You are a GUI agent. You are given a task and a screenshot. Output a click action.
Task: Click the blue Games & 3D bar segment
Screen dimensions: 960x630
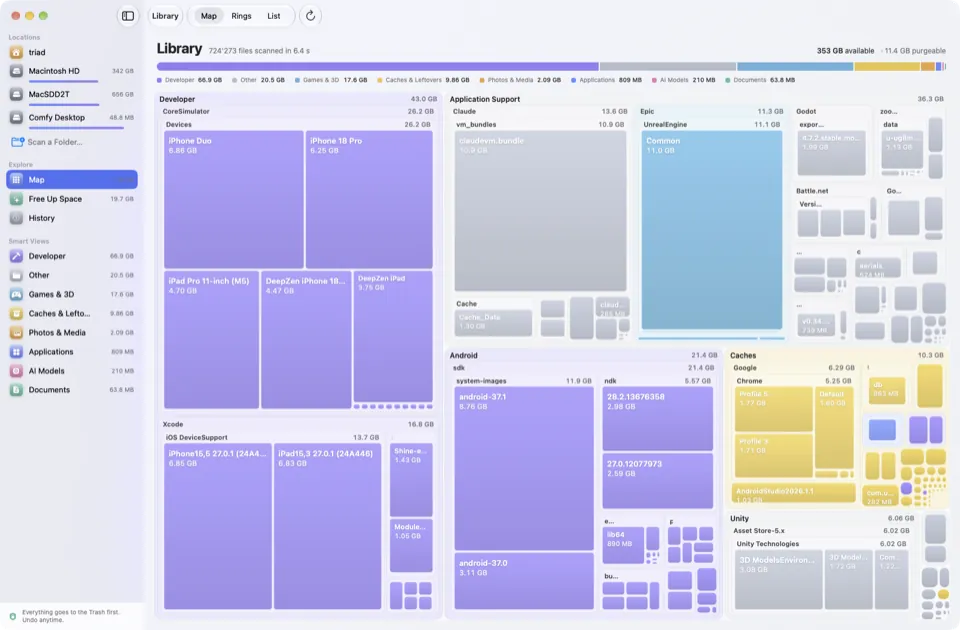tap(795, 66)
